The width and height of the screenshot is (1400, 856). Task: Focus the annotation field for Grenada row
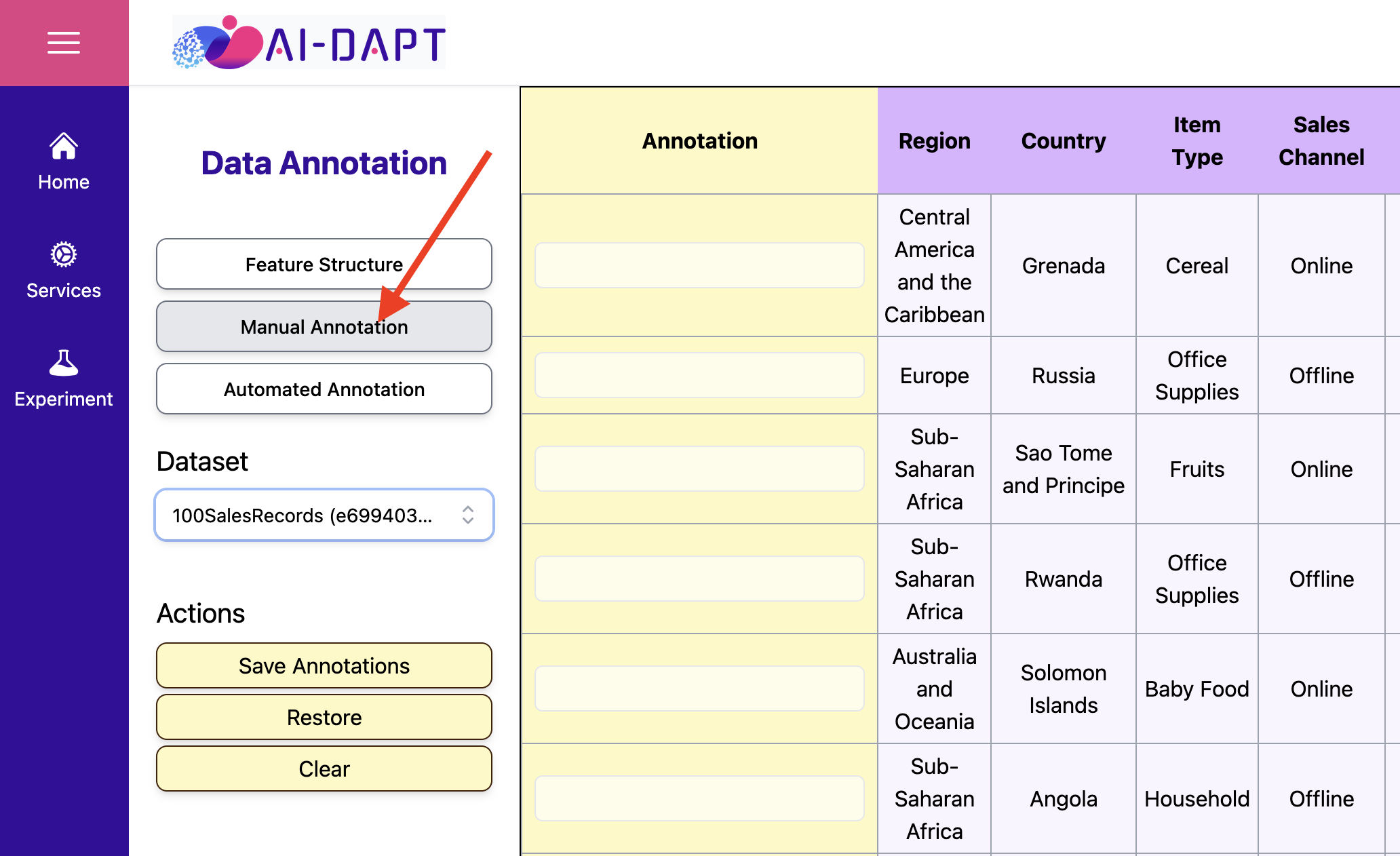point(699,265)
